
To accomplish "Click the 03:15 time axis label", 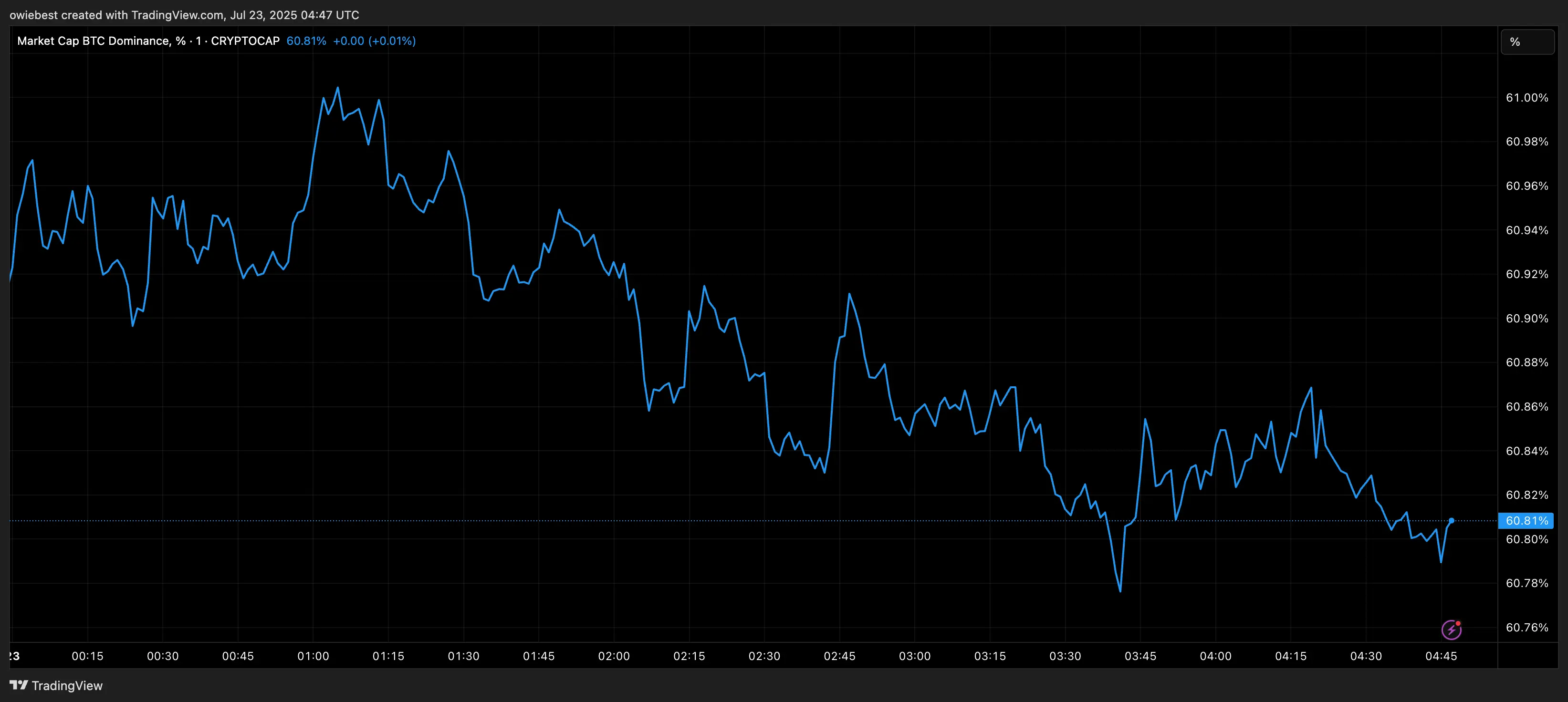I will (x=990, y=656).
